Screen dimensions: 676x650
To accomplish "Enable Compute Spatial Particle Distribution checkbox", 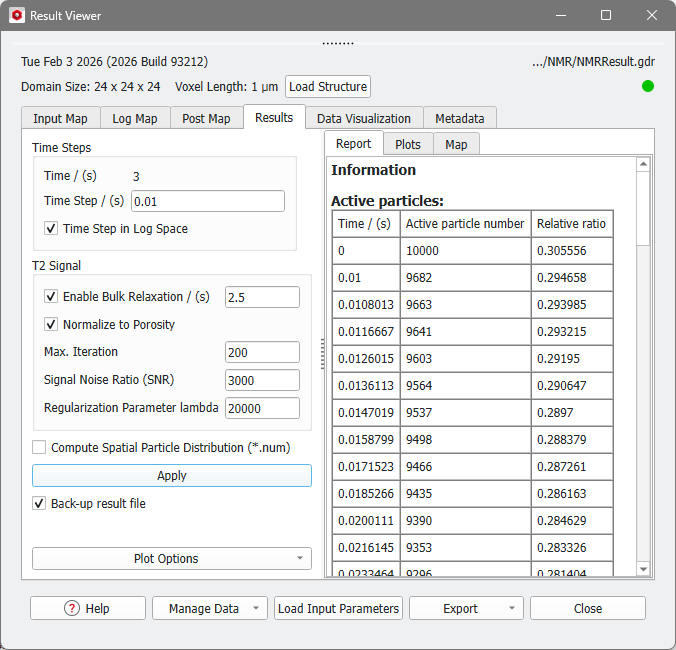I will coord(40,448).
